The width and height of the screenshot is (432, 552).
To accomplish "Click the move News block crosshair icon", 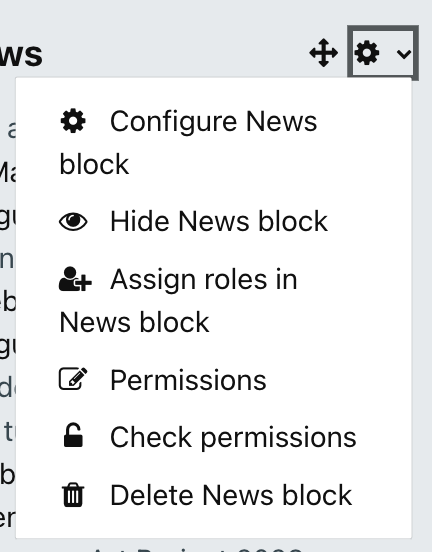I will (324, 53).
